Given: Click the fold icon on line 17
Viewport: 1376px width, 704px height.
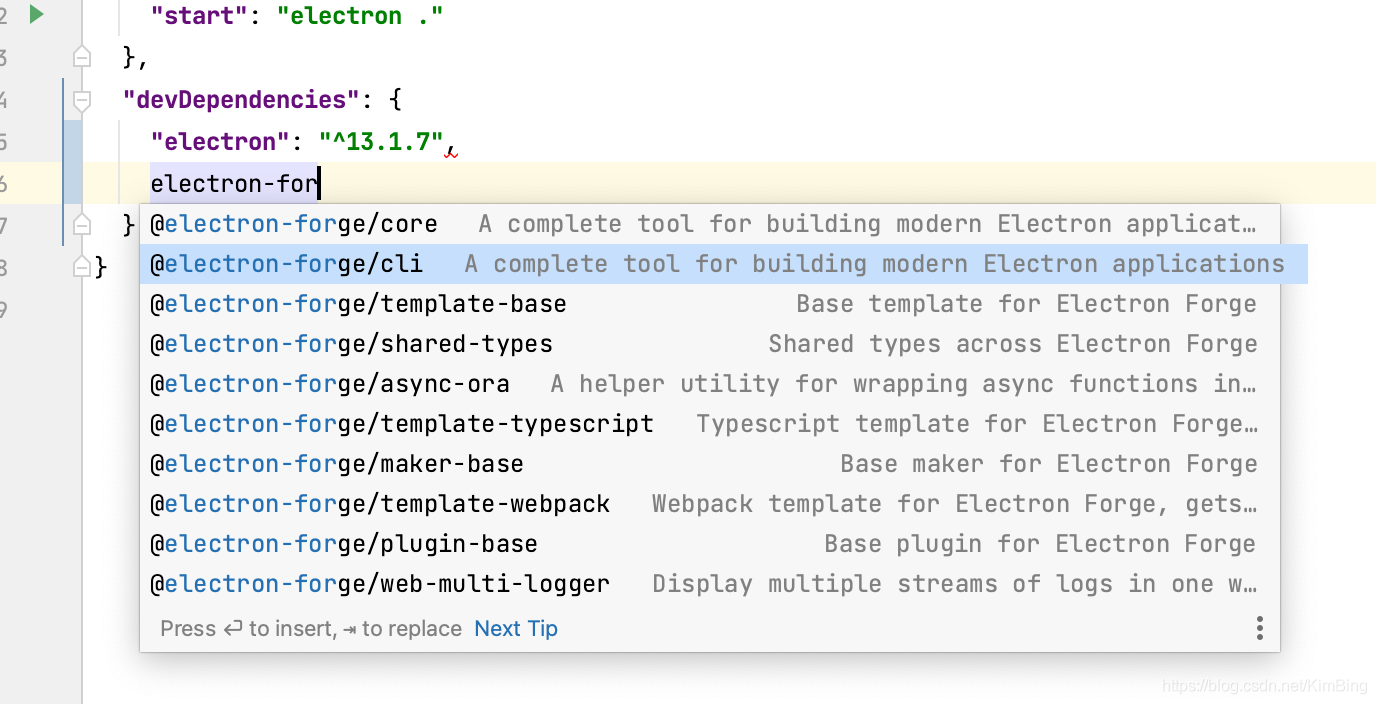Looking at the screenshot, I should tap(82, 225).
